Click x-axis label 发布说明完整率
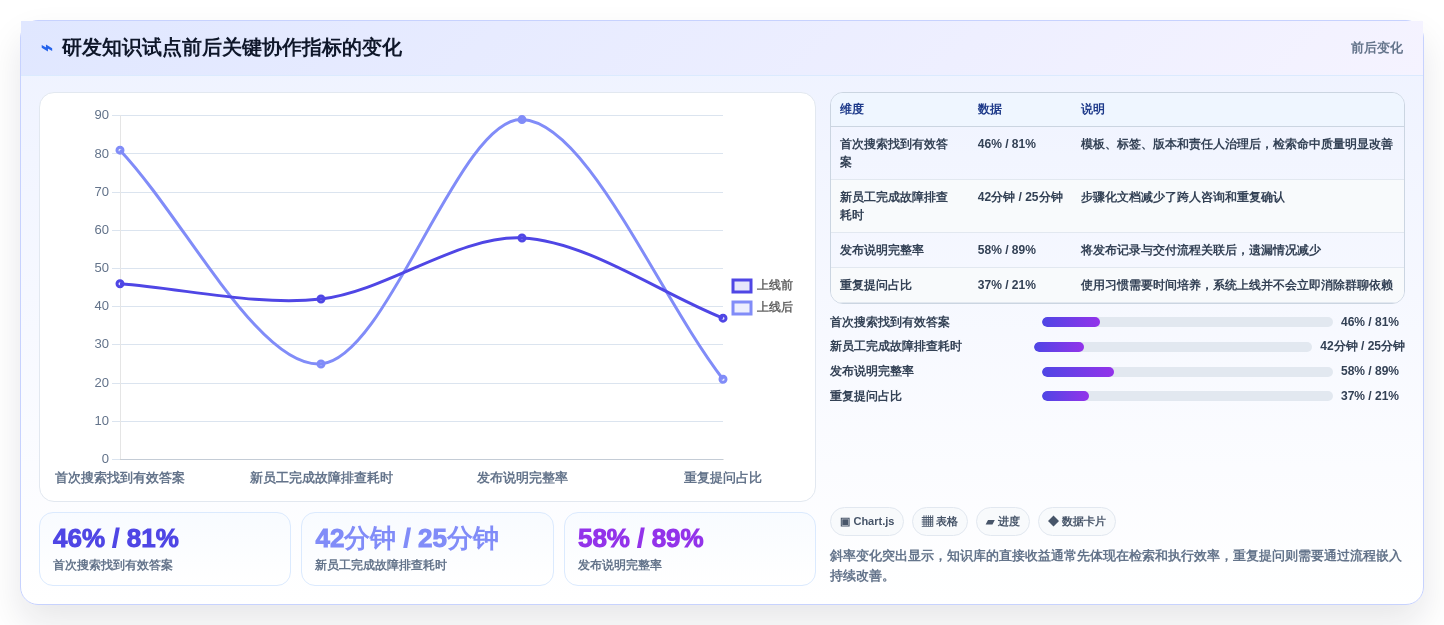 pos(522,478)
